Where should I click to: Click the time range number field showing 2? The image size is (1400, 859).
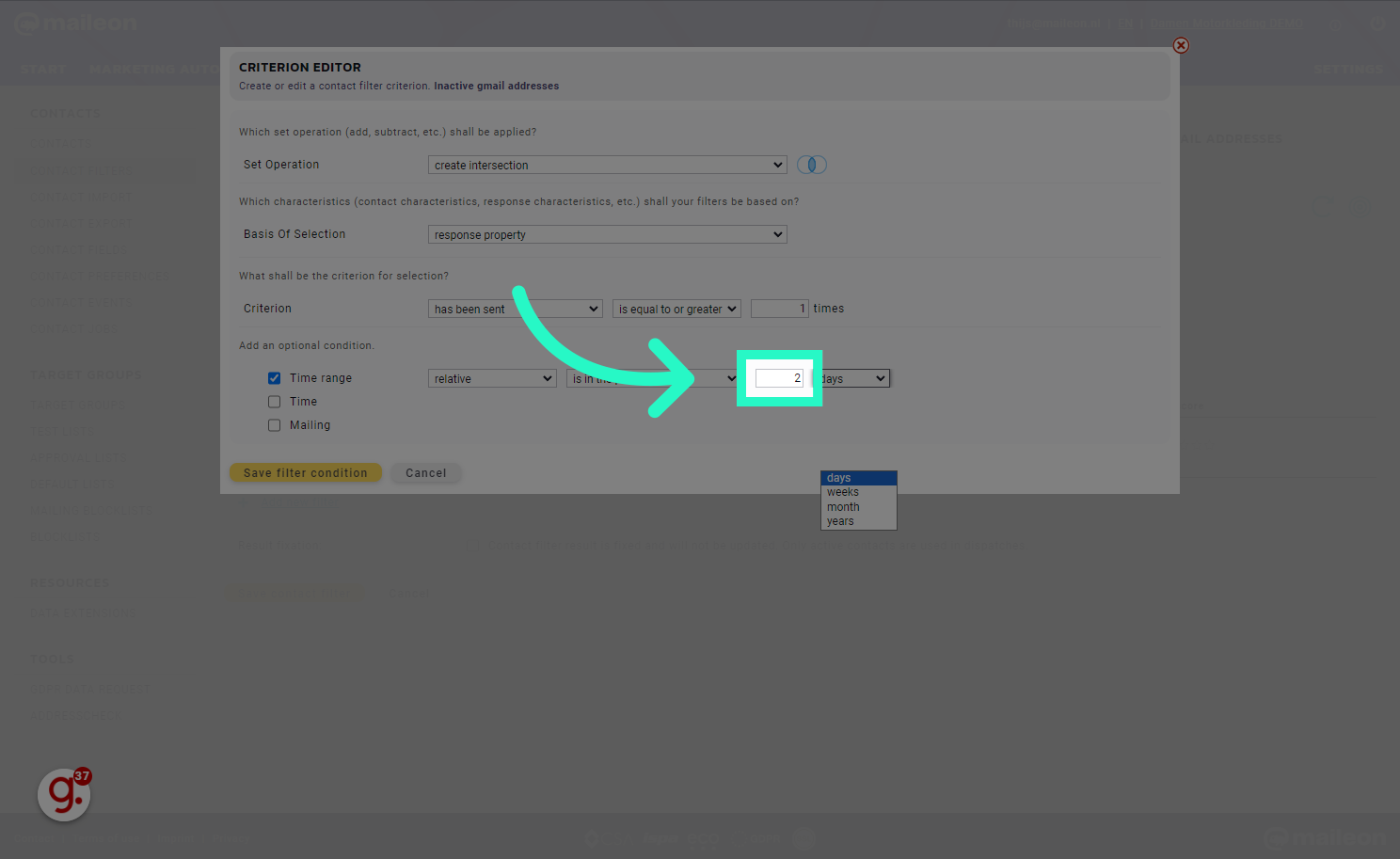coord(779,378)
